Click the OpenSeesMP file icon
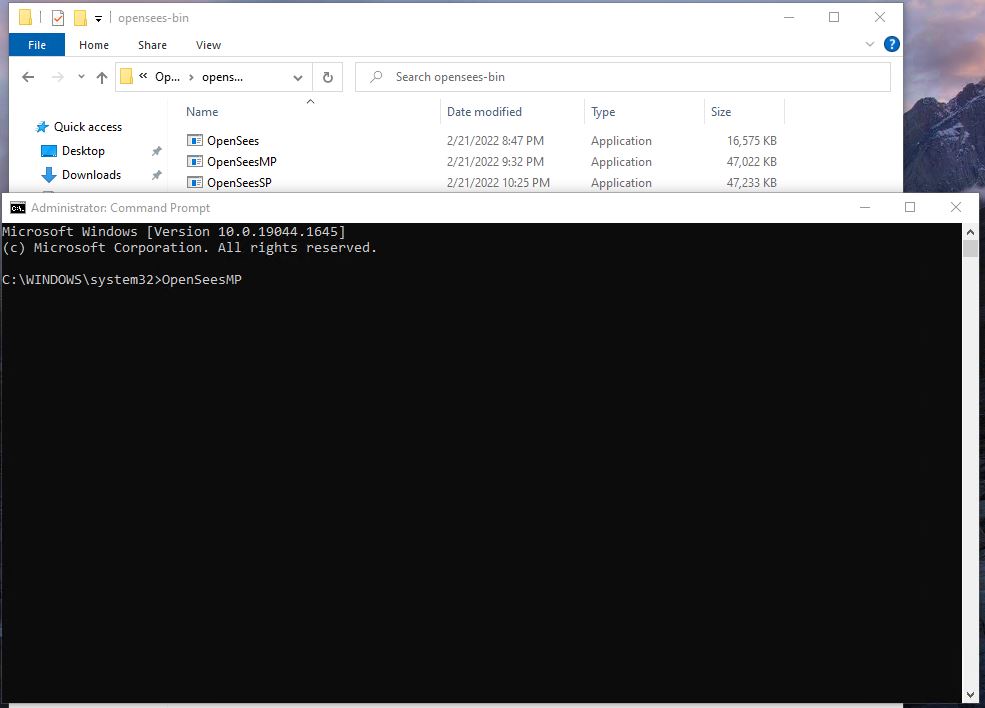This screenshot has height=708, width=985. click(195, 161)
